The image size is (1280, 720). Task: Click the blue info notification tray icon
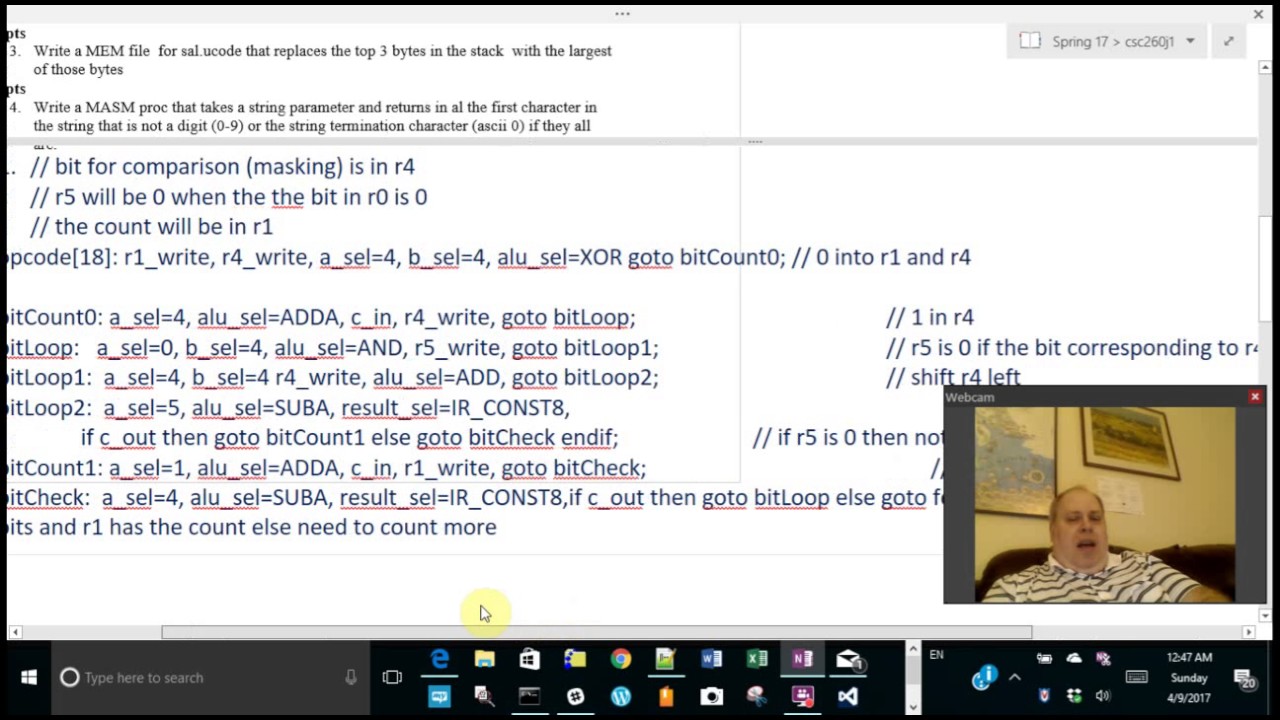click(x=984, y=679)
